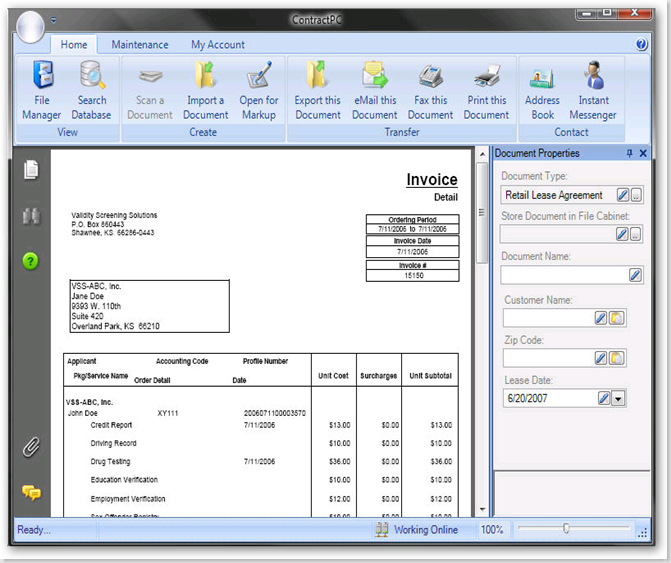
Task: Click the Document Name input field
Action: (x=563, y=275)
